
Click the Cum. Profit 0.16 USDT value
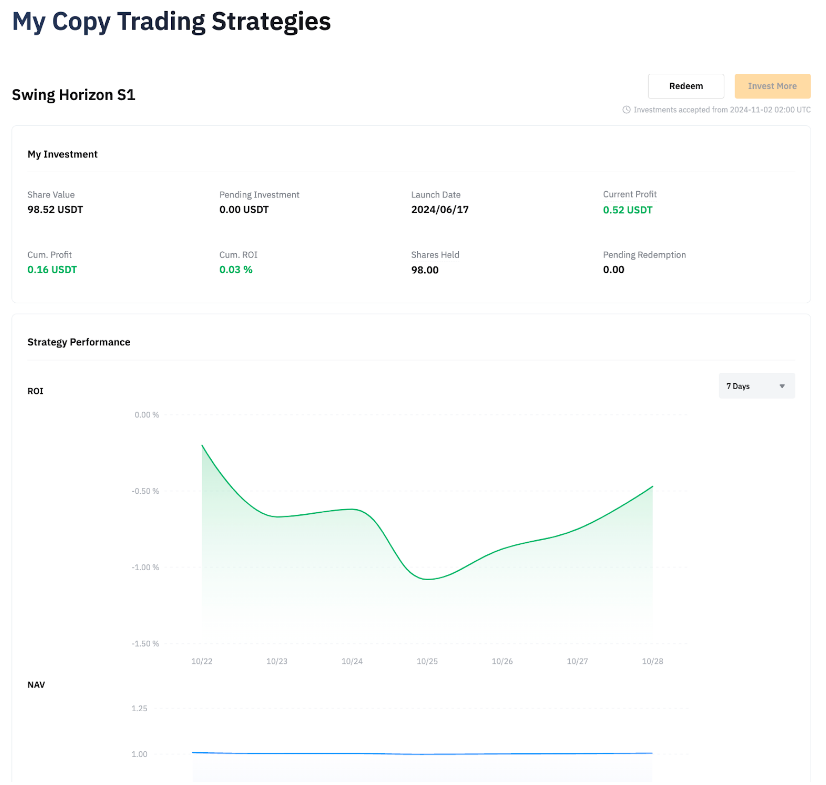pyautogui.click(x=52, y=270)
